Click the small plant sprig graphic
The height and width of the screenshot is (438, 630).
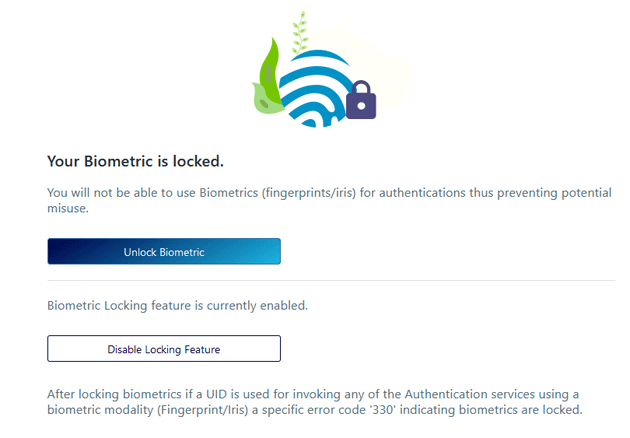point(298,33)
